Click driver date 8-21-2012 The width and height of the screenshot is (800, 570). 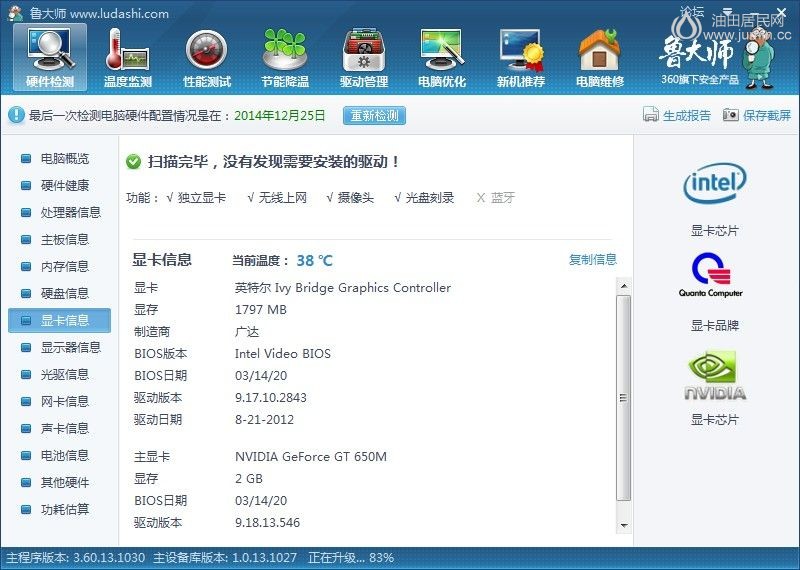click(264, 419)
